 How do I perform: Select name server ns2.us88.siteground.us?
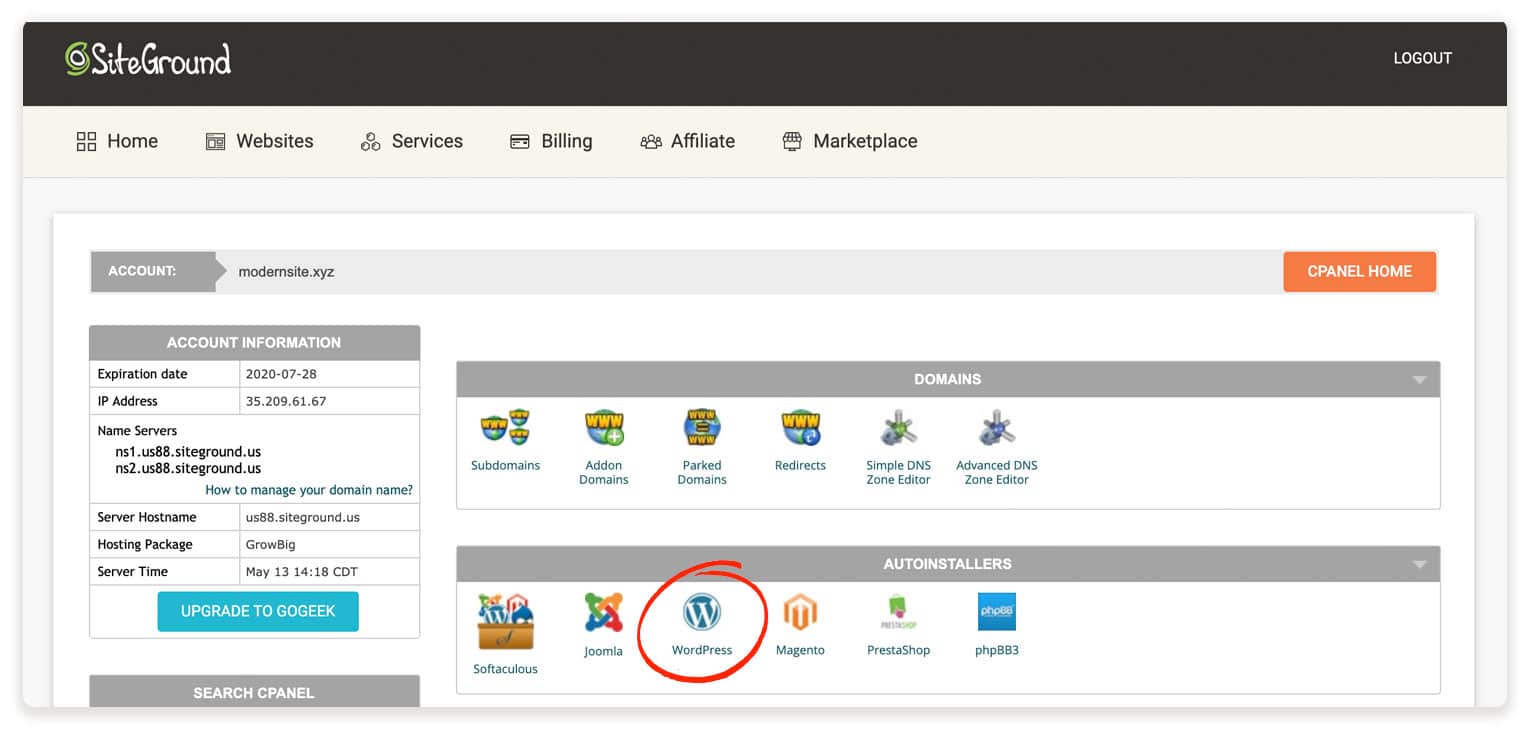coord(188,468)
